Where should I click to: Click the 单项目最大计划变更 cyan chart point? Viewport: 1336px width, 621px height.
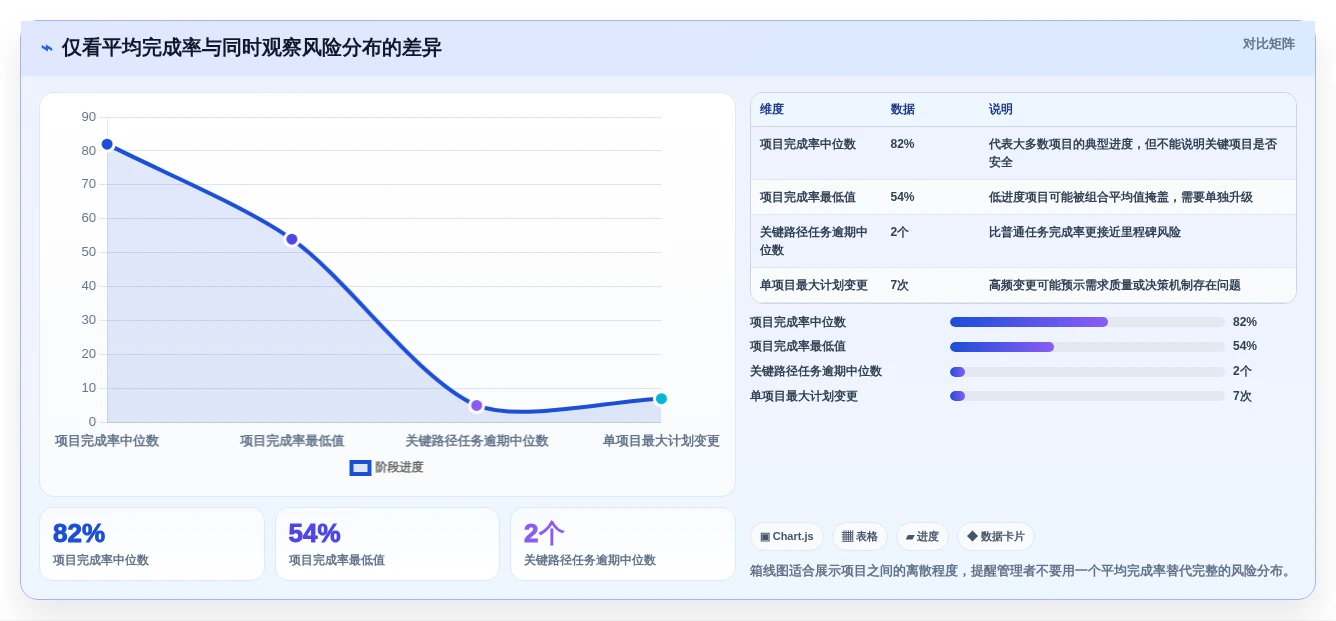[661, 398]
